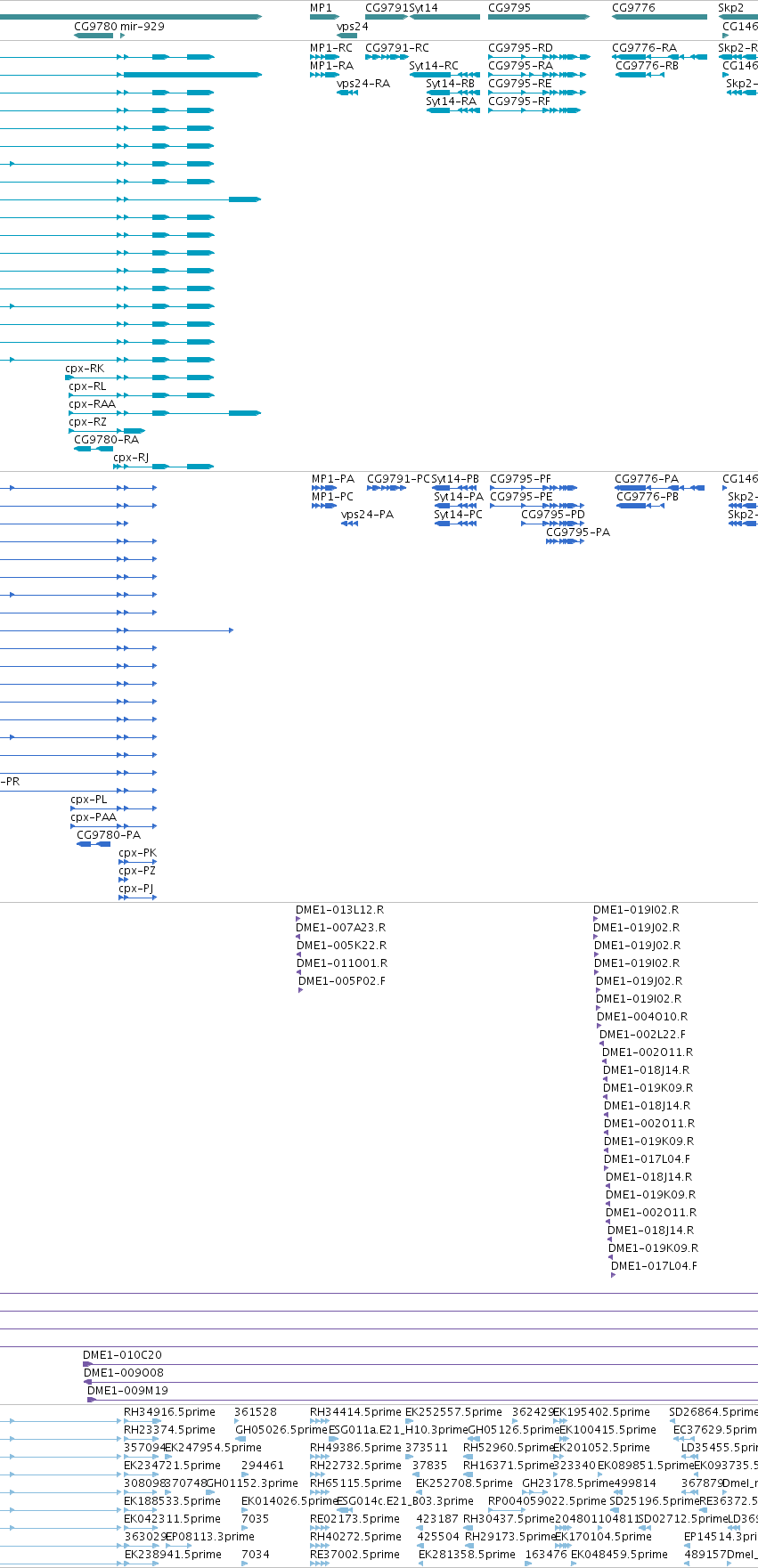Select protein cpx-PK
This screenshot has height=1568, width=758.
(x=137, y=853)
